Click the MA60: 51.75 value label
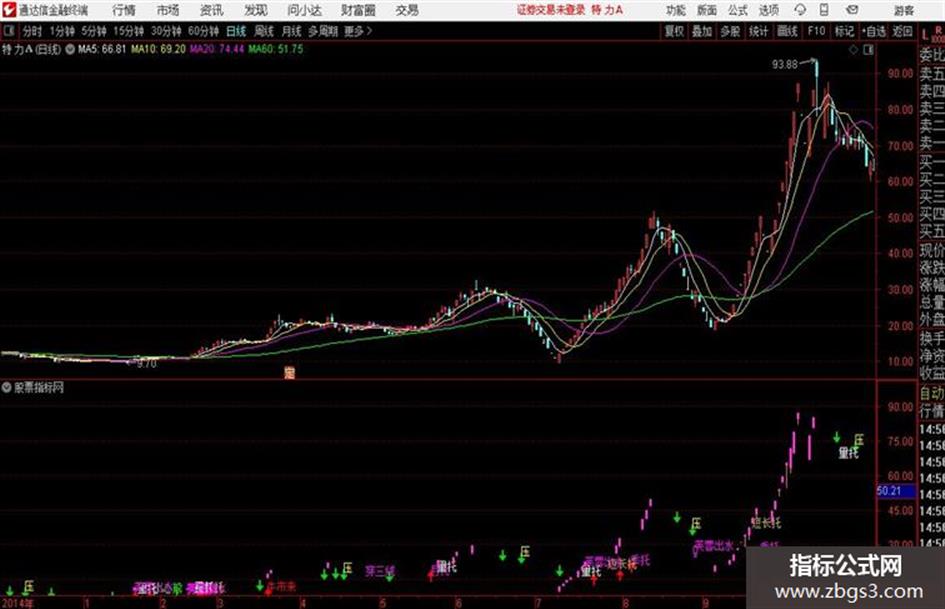The image size is (945, 609). tap(276, 49)
